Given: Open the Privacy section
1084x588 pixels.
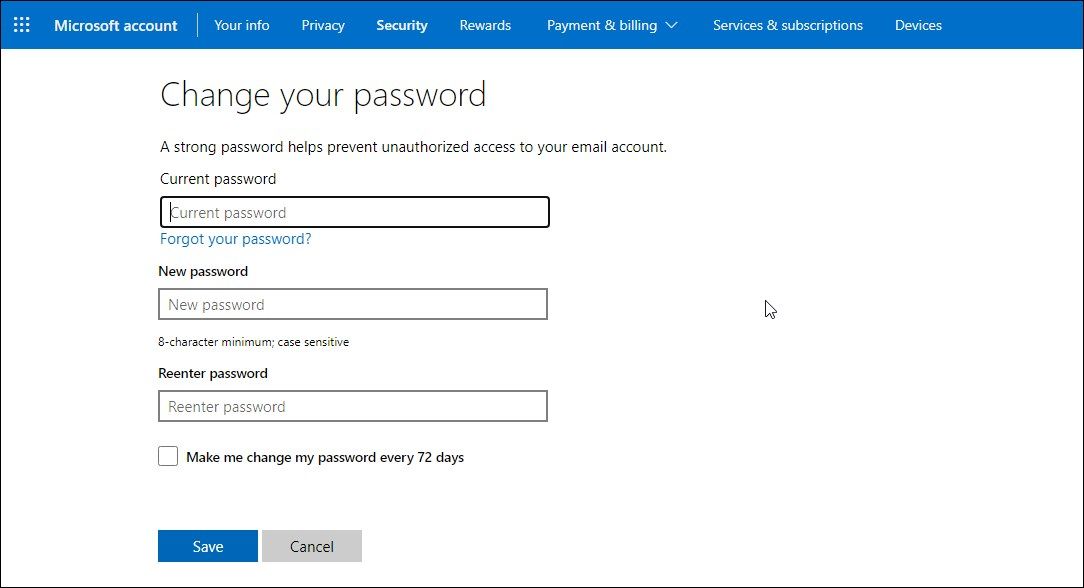Looking at the screenshot, I should 322,25.
